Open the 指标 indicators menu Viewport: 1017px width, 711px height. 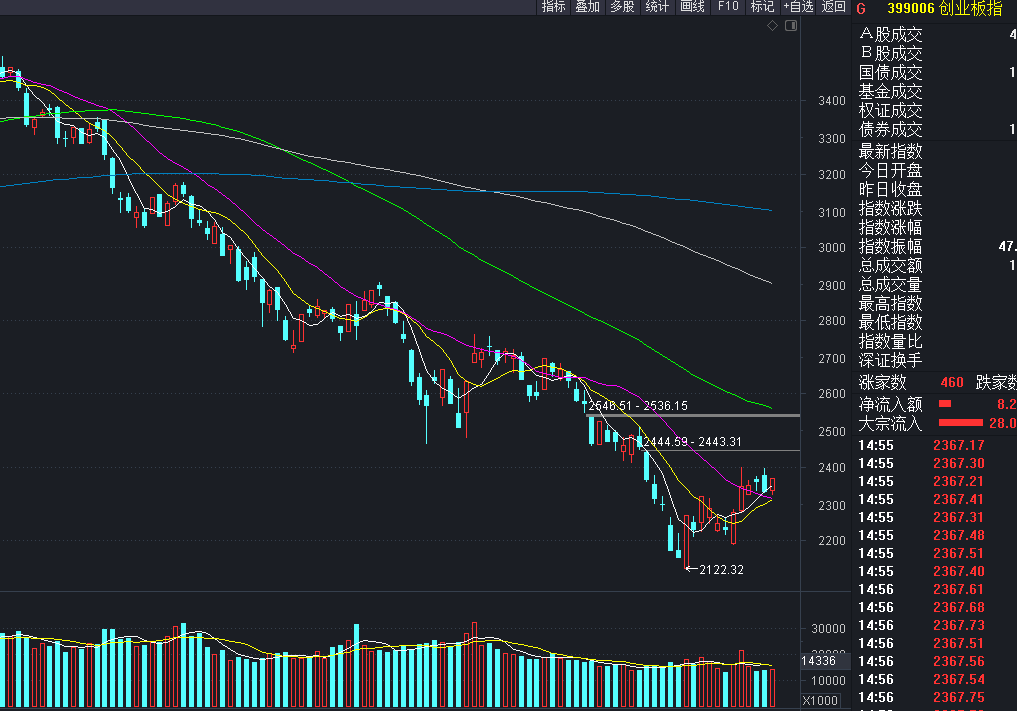553,7
